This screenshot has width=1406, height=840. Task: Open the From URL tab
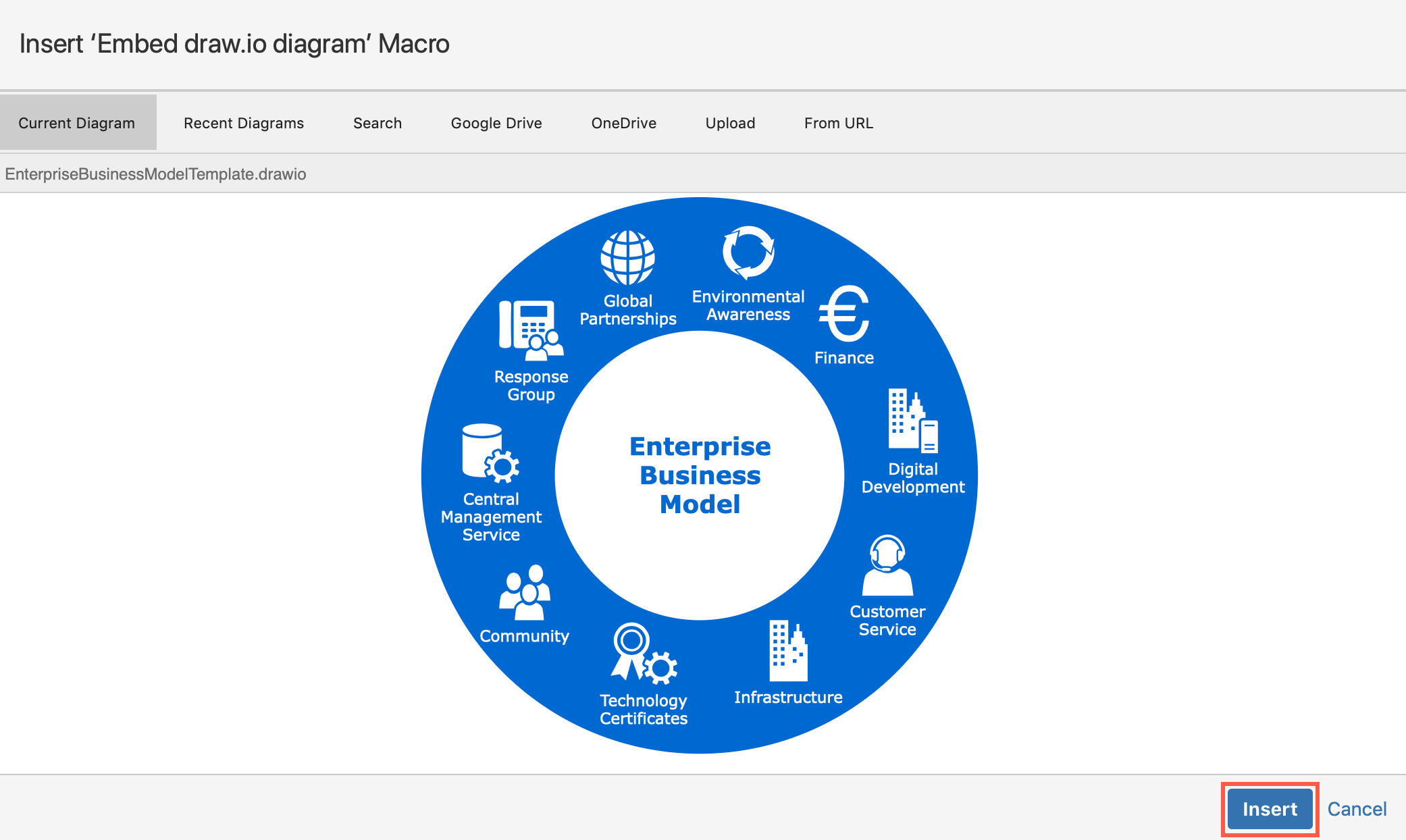[x=838, y=122]
